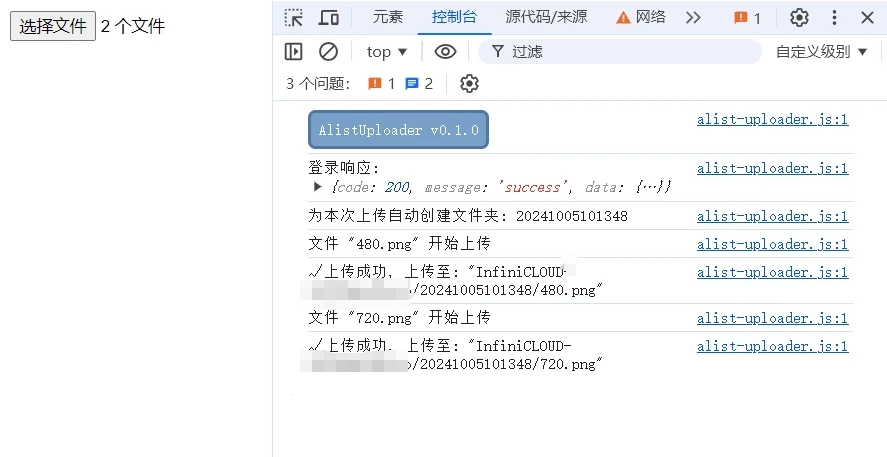Open the DevTools three-dot customize menu
This screenshot has height=457, width=887.
click(834, 18)
